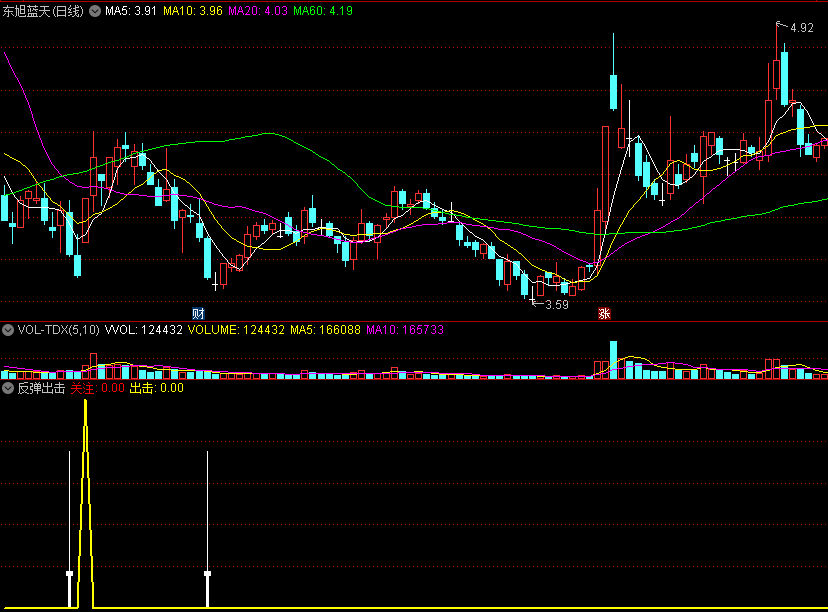Expand the main chart indicator dropdown arrow
Screen dimensions: 828x612
pyautogui.click(x=95, y=11)
